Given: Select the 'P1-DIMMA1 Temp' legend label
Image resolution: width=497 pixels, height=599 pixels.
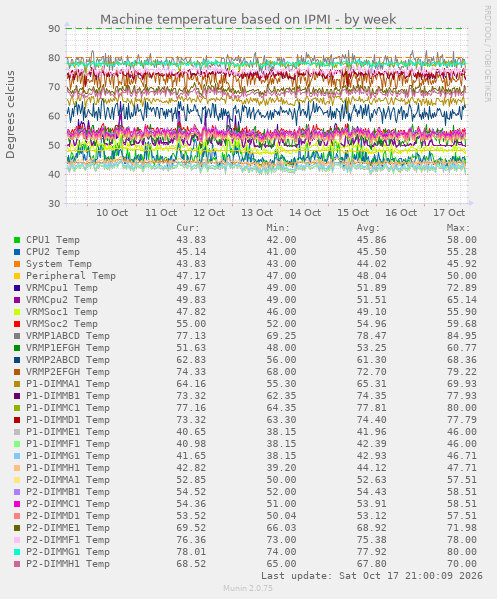Looking at the screenshot, I should coord(68,384).
